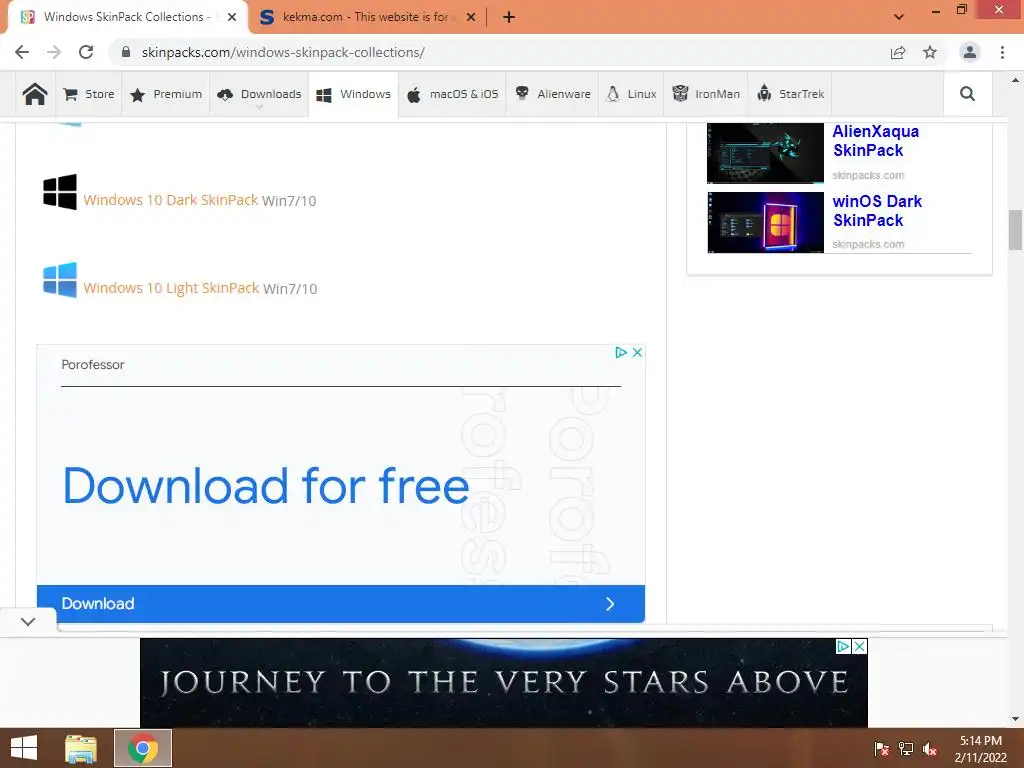Click the forward navigation arrow
Screen dimensions: 1024x768
click(x=54, y=52)
